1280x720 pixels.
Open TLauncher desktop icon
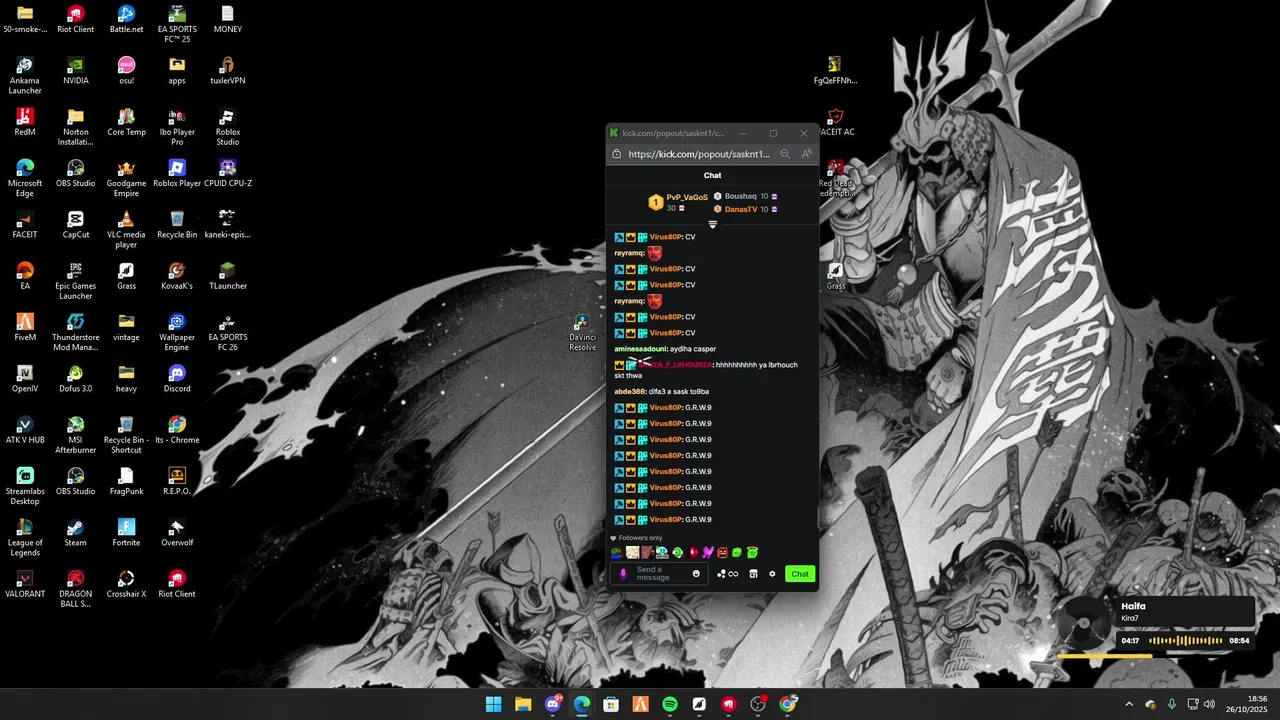coord(228,275)
